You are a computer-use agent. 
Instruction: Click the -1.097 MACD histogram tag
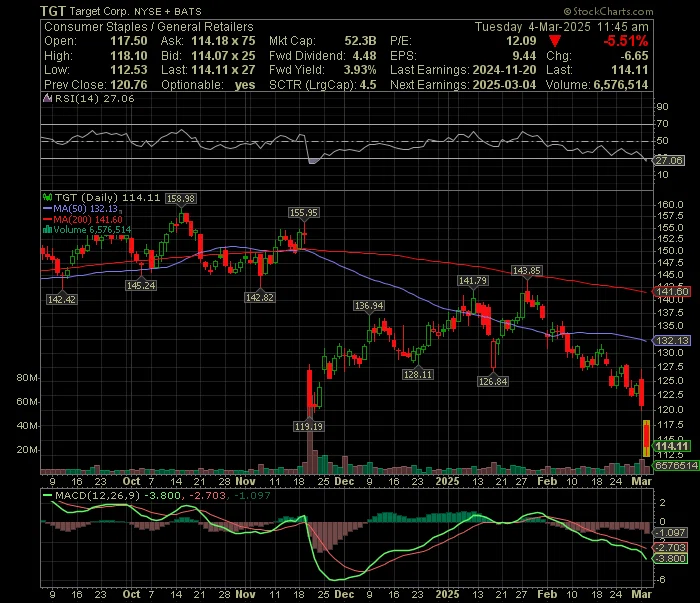point(670,532)
